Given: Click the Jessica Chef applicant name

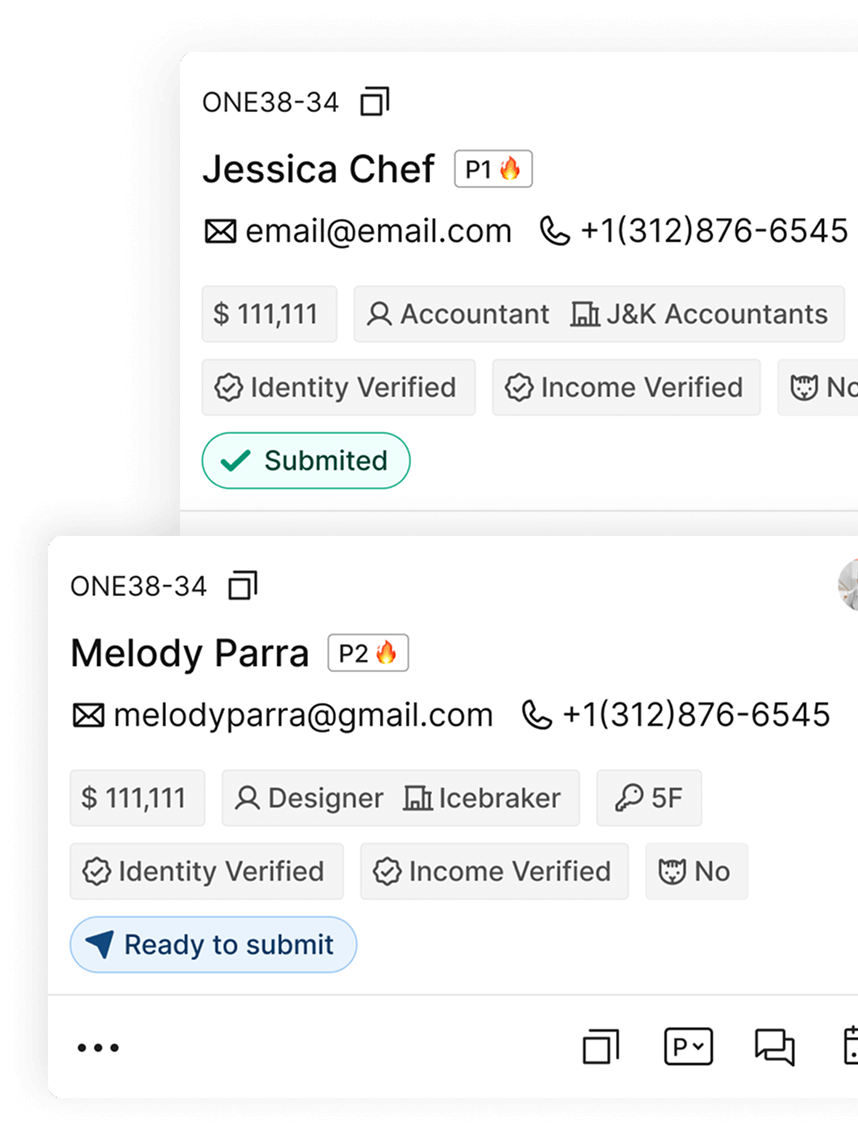Looking at the screenshot, I should (x=318, y=170).
